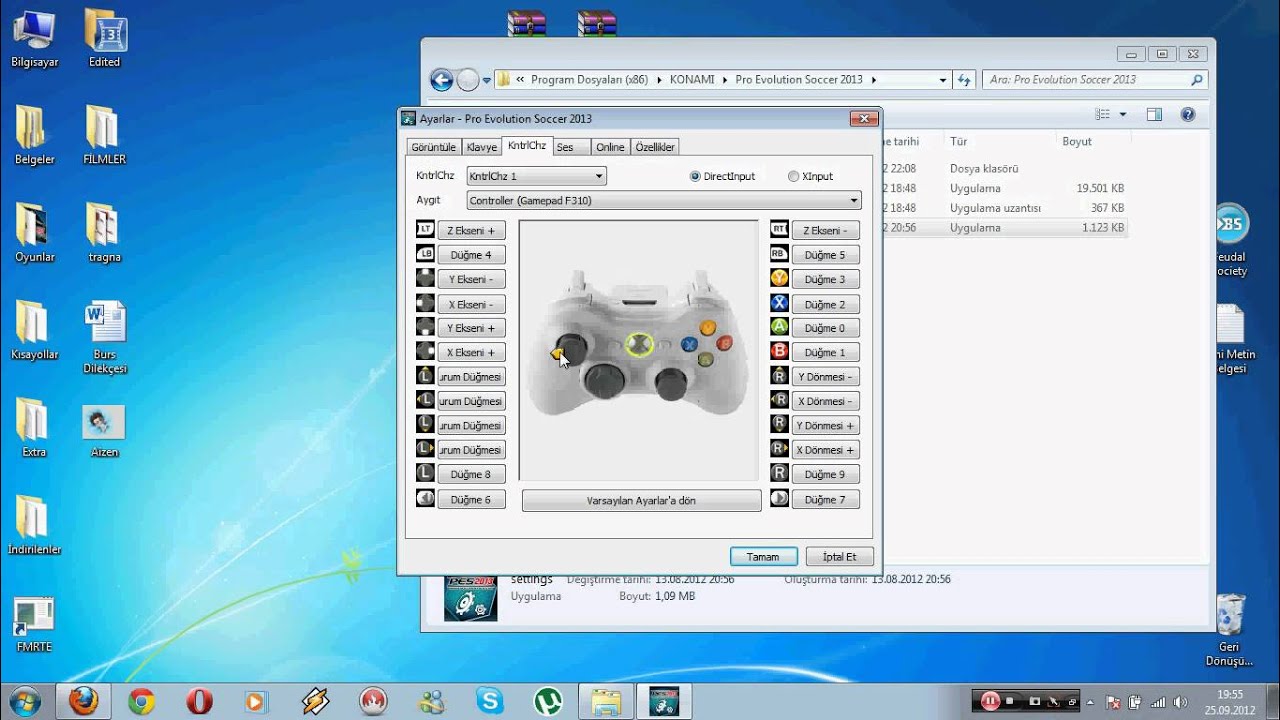
Task: Click the right stick left icon beside X Dönmesi -
Action: (779, 401)
